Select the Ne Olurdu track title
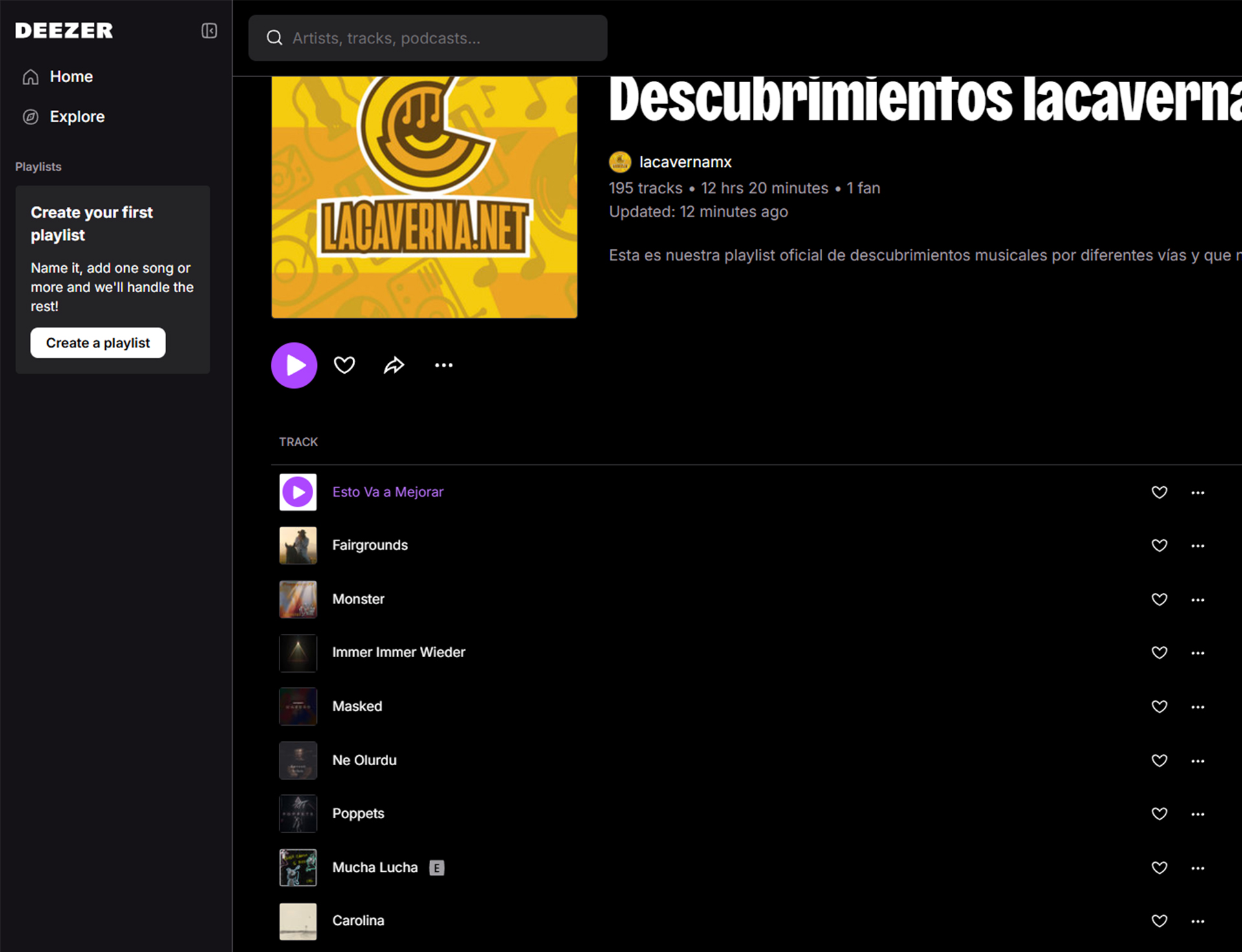 click(364, 760)
